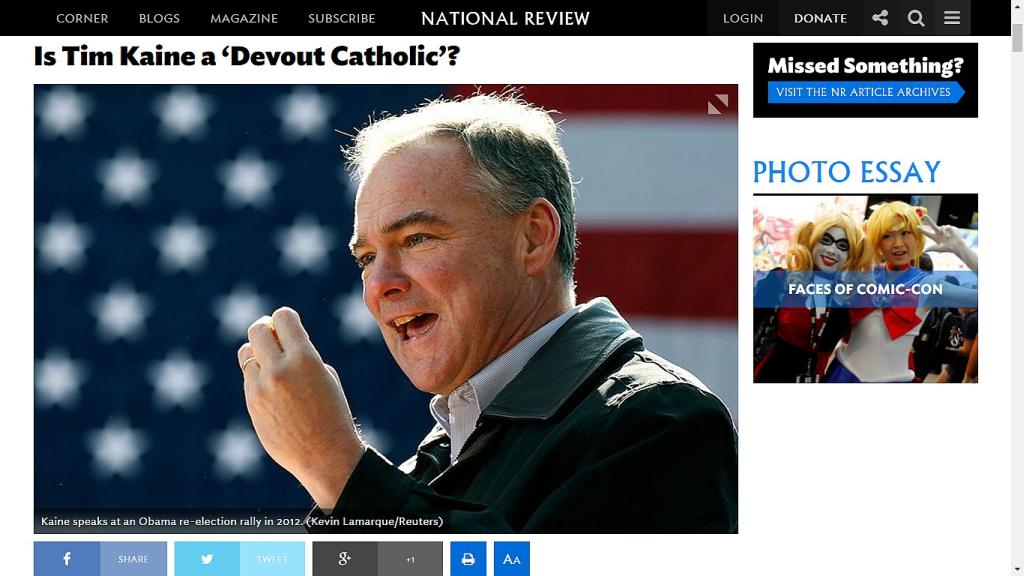The width and height of the screenshot is (1024, 576).
Task: Open the Subscribe page
Action: coord(342,18)
